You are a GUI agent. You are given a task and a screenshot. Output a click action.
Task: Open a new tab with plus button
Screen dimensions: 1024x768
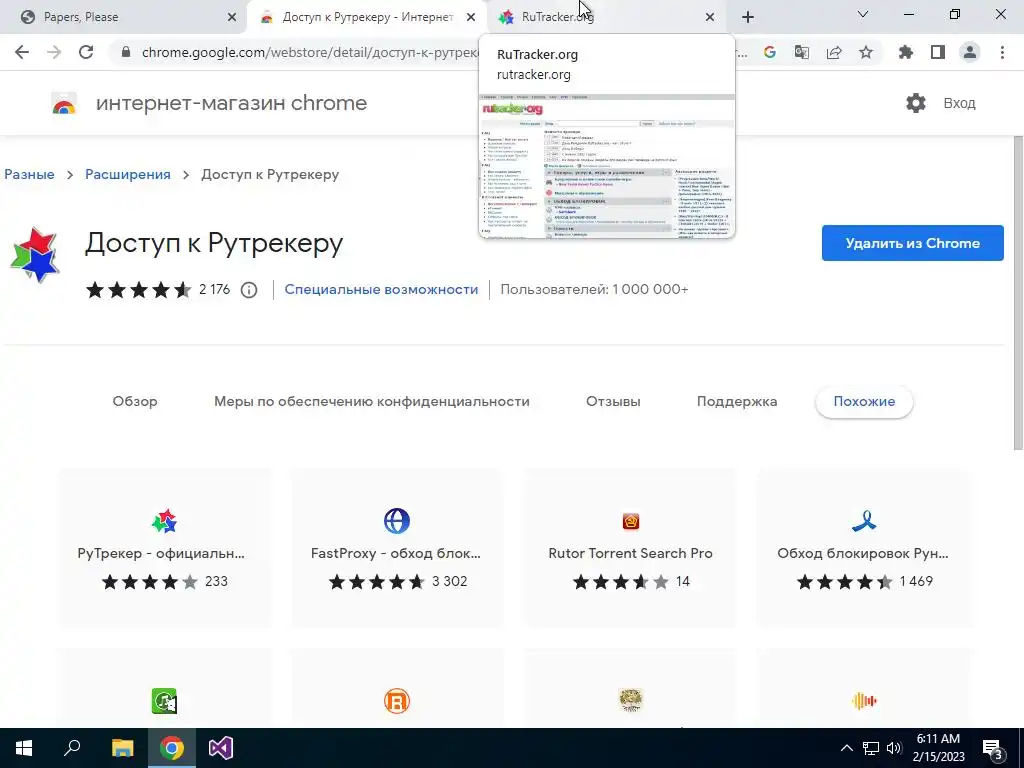coord(748,18)
